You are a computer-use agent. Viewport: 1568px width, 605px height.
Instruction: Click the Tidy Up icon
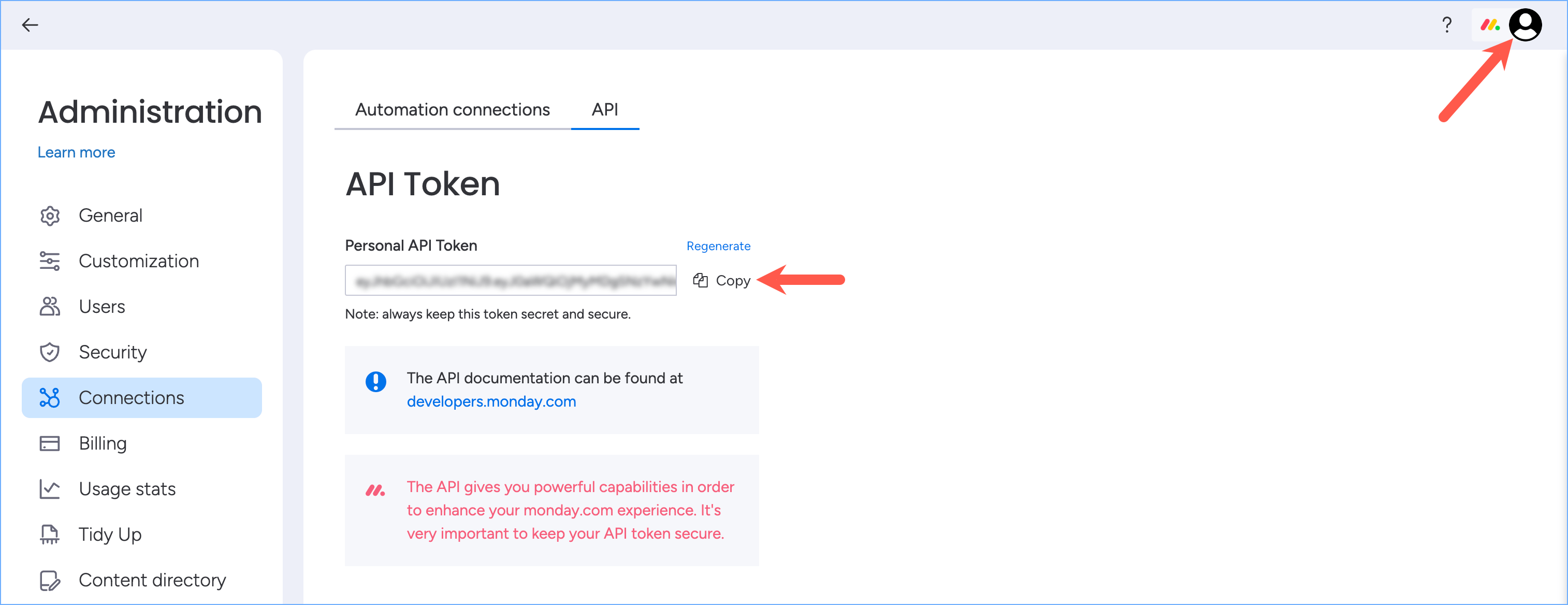coord(50,535)
